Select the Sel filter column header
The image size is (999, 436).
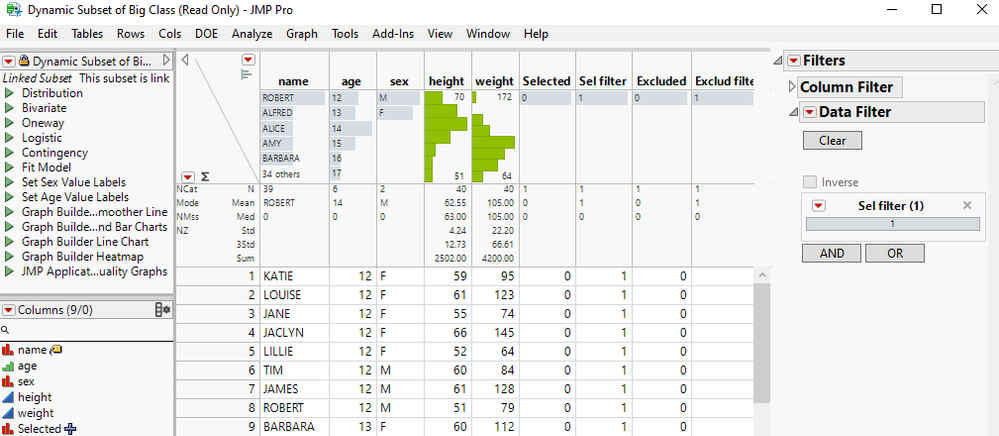point(603,81)
